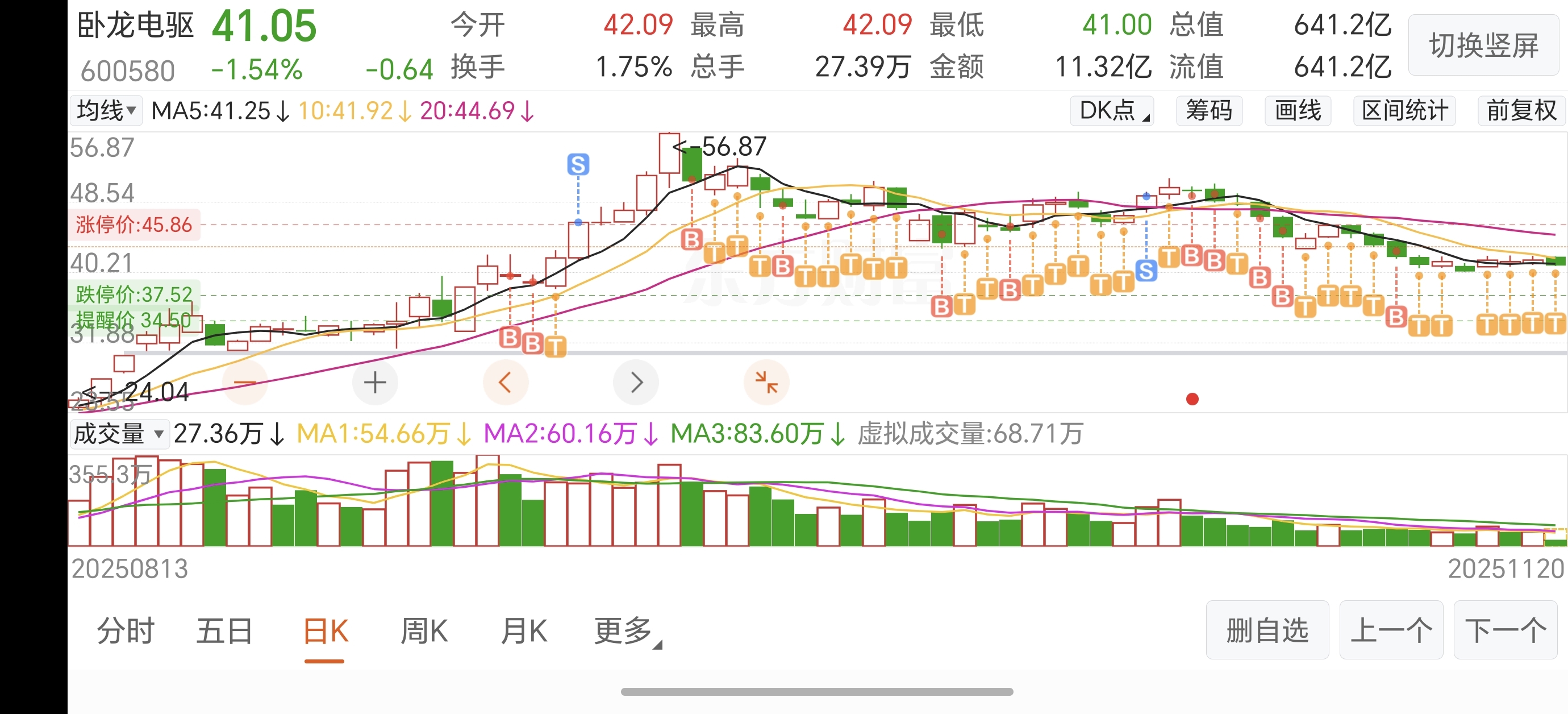Image resolution: width=1568 pixels, height=714 pixels.
Task: Click the collapse arrows icon
Action: pyautogui.click(x=766, y=383)
